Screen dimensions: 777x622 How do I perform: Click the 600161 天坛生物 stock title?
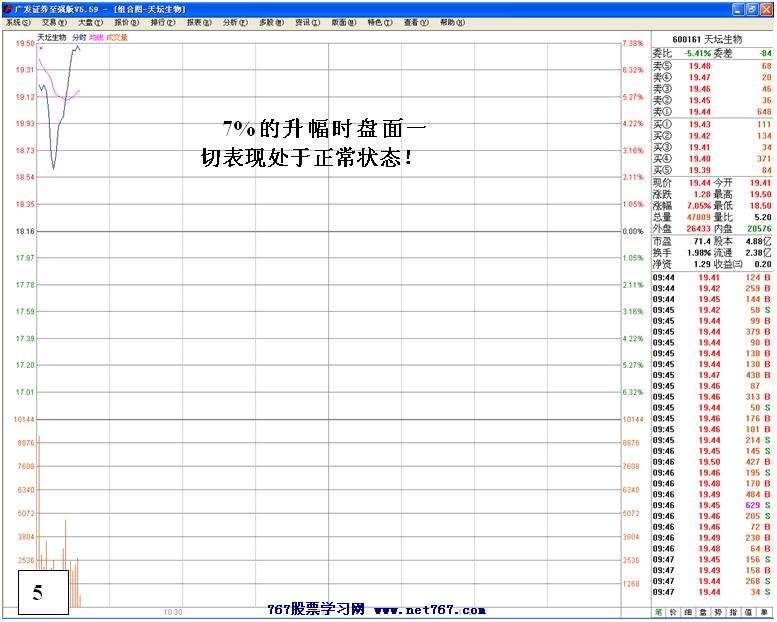tap(707, 39)
